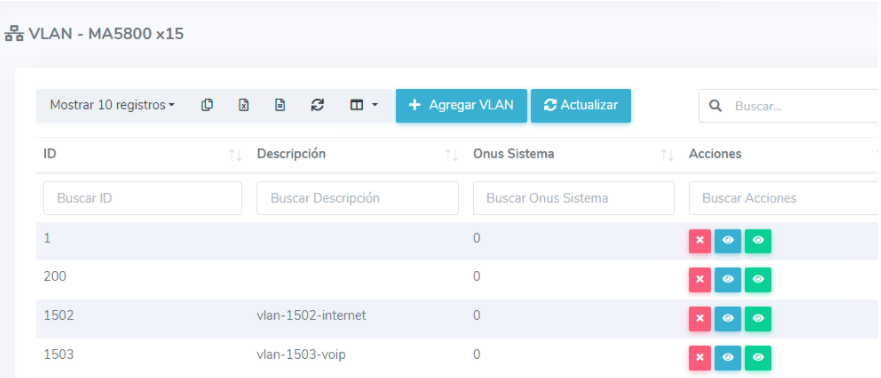Screen dimensions: 881x378
Task: Click the vlan-1502-internet description cell
Action: (311, 316)
